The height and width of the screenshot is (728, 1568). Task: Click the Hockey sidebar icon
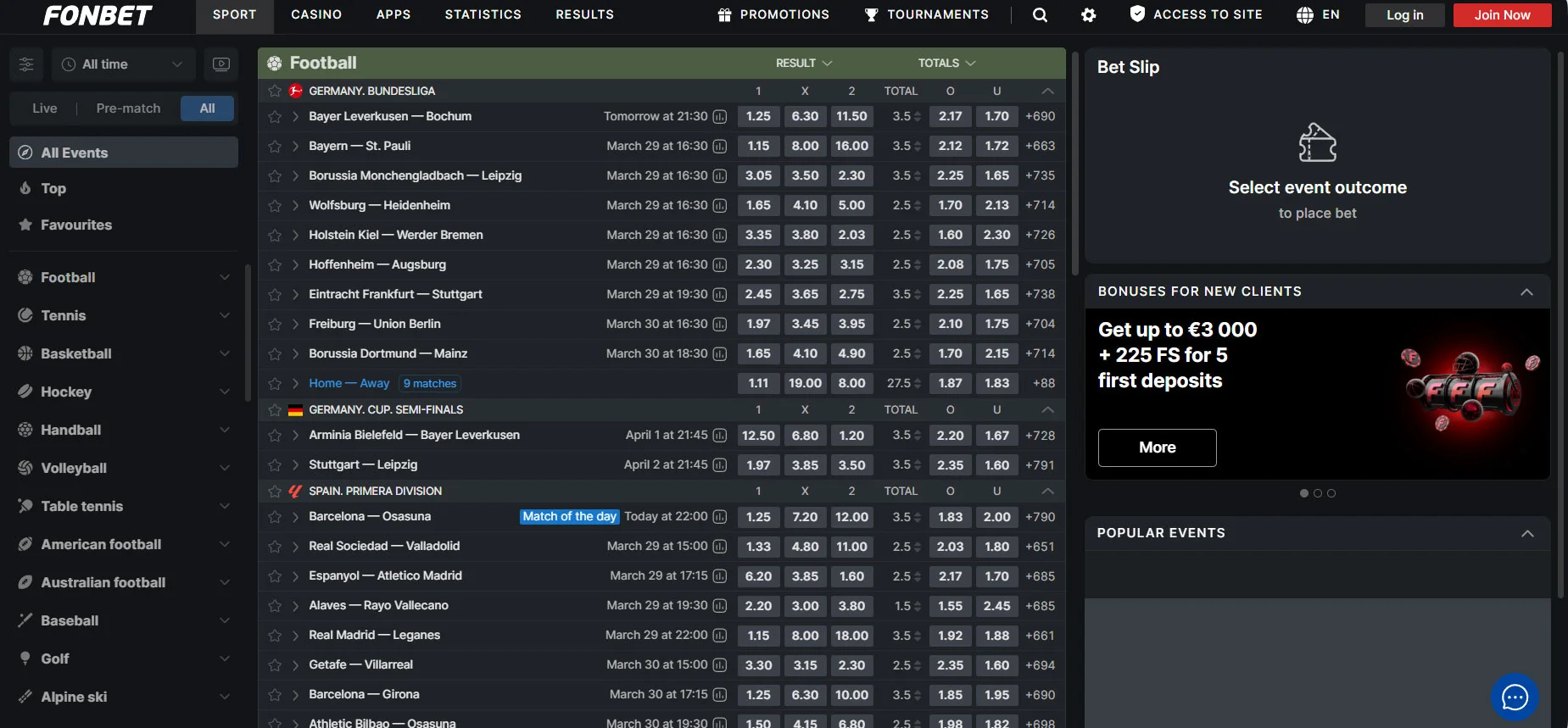25,392
